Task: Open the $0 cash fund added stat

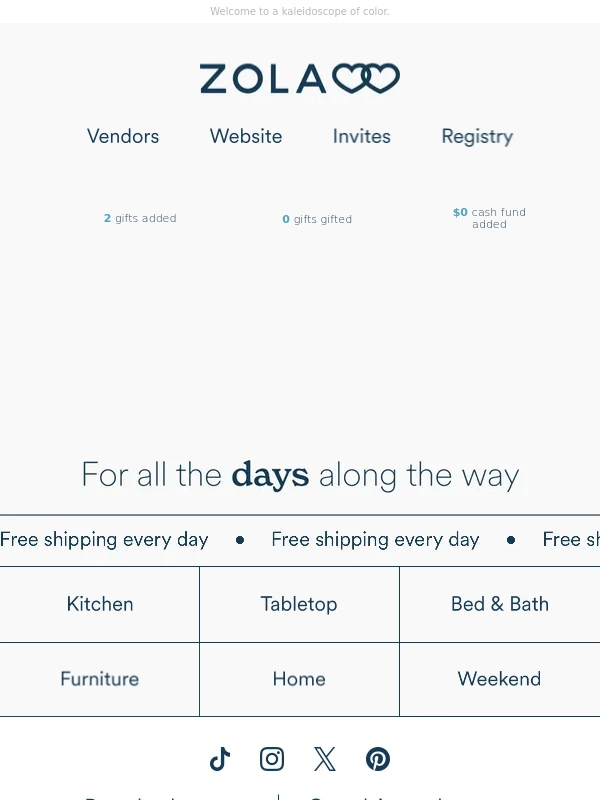Action: coord(489,218)
